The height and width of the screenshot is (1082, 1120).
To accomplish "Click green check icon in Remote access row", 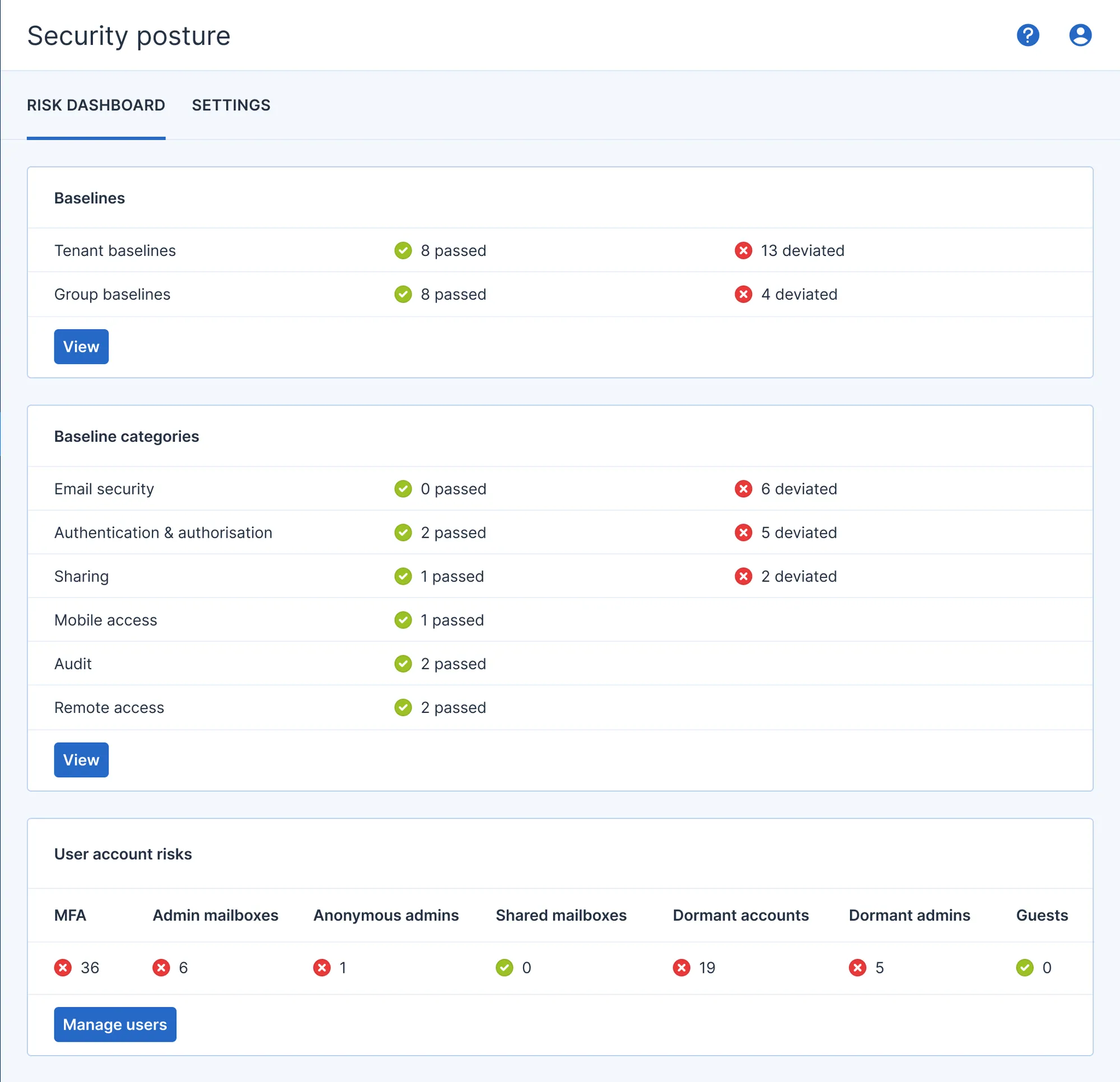I will coord(403,707).
